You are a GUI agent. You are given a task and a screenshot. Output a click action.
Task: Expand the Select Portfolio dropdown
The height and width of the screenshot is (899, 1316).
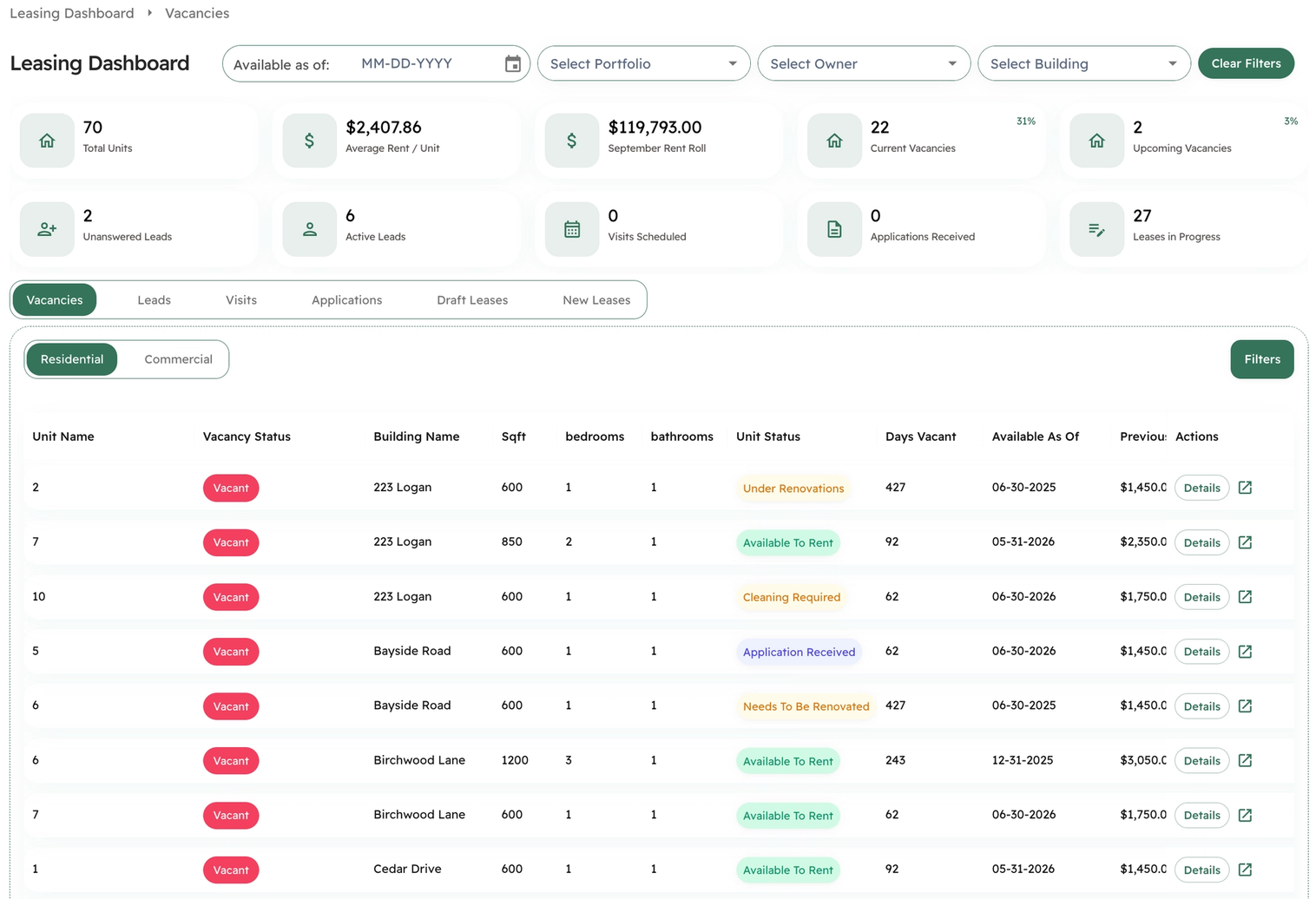643,63
